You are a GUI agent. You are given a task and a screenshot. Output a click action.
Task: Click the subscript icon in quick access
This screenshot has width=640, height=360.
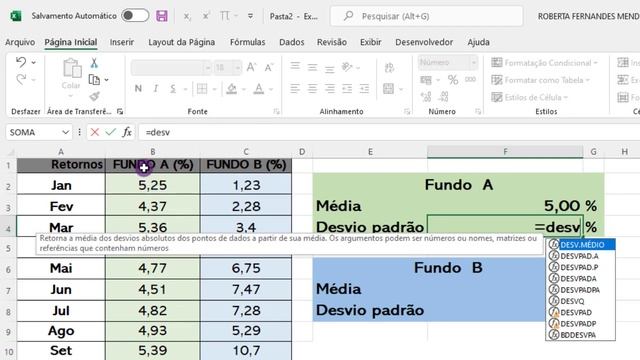(187, 16)
